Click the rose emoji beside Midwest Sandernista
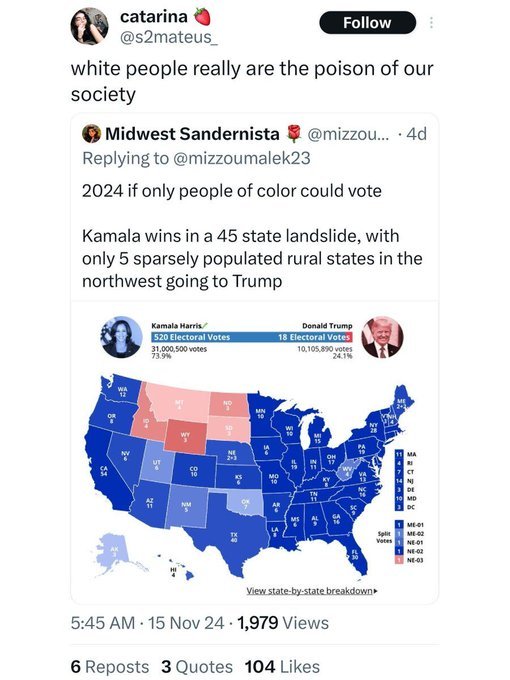 294,134
